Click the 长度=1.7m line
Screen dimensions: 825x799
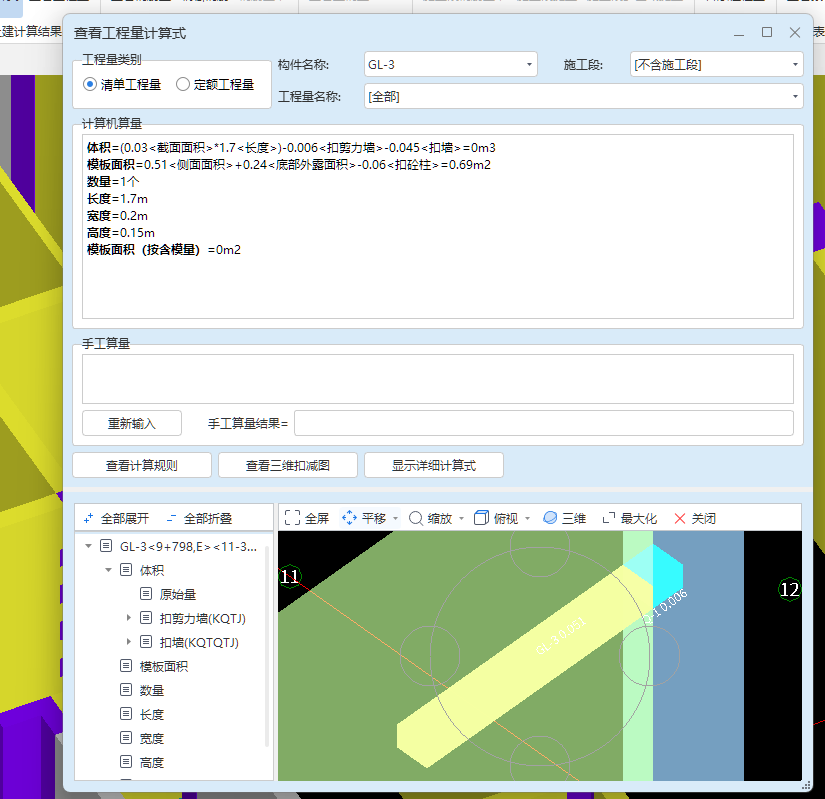point(117,199)
